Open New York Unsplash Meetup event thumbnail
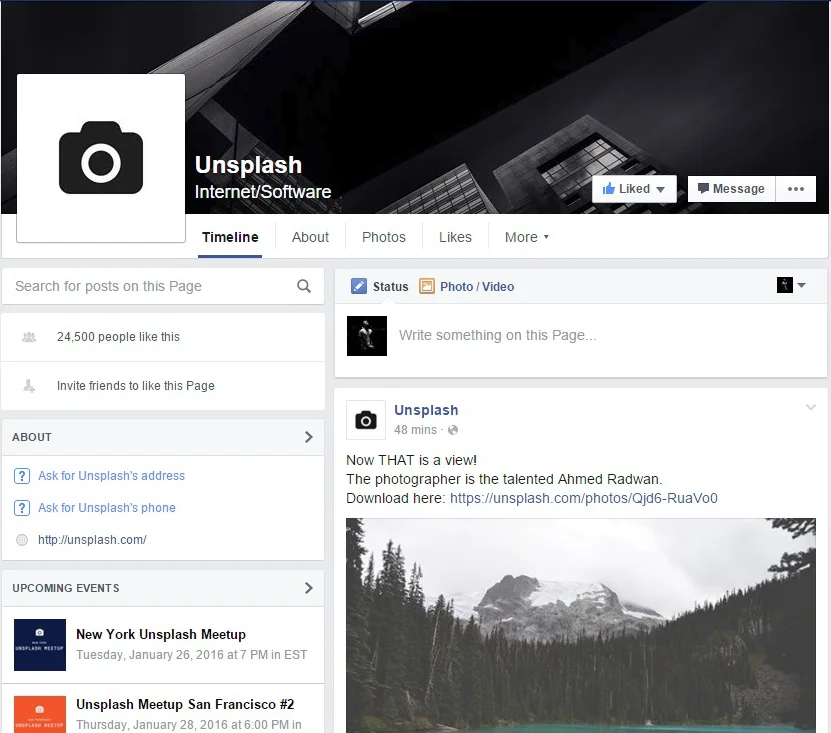Image resolution: width=831 pixels, height=733 pixels. coord(40,645)
